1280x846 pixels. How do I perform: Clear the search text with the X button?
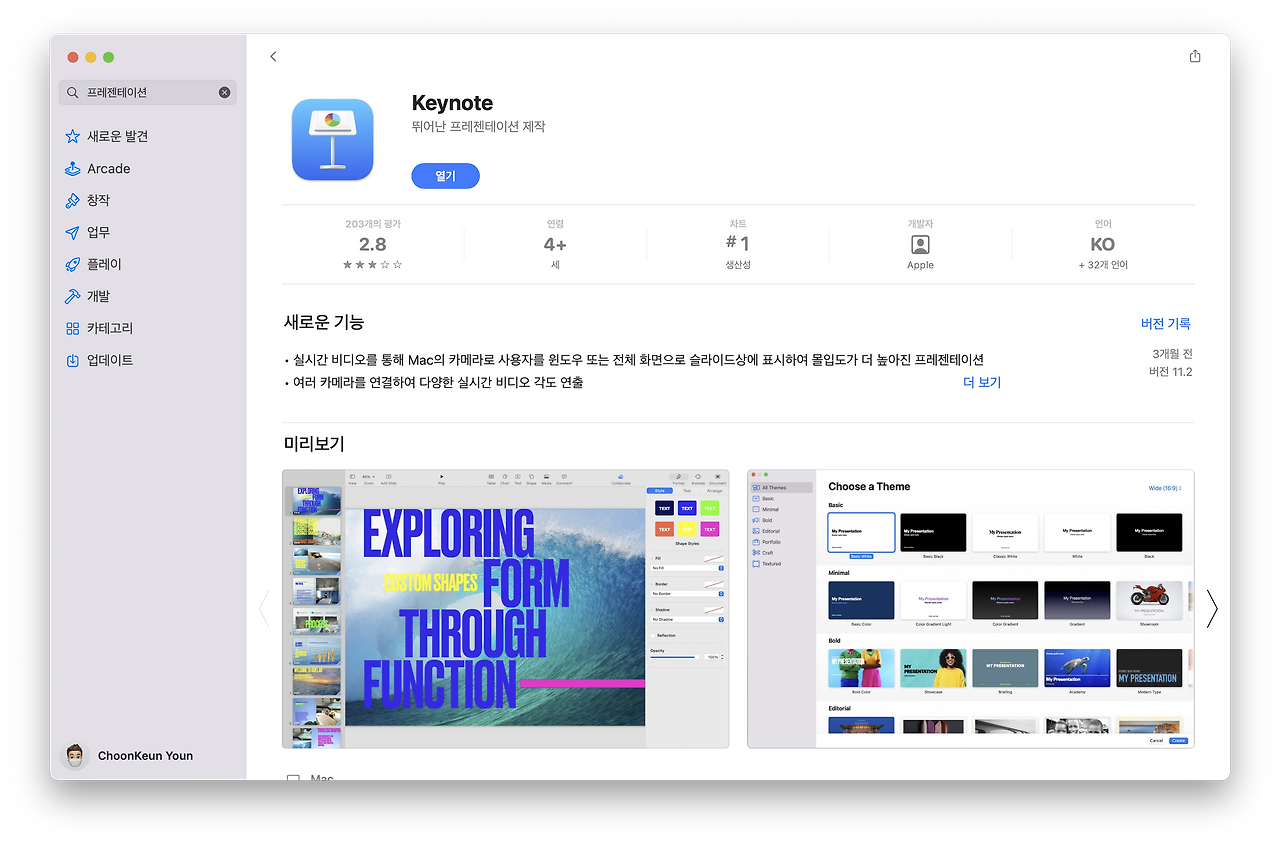225,93
